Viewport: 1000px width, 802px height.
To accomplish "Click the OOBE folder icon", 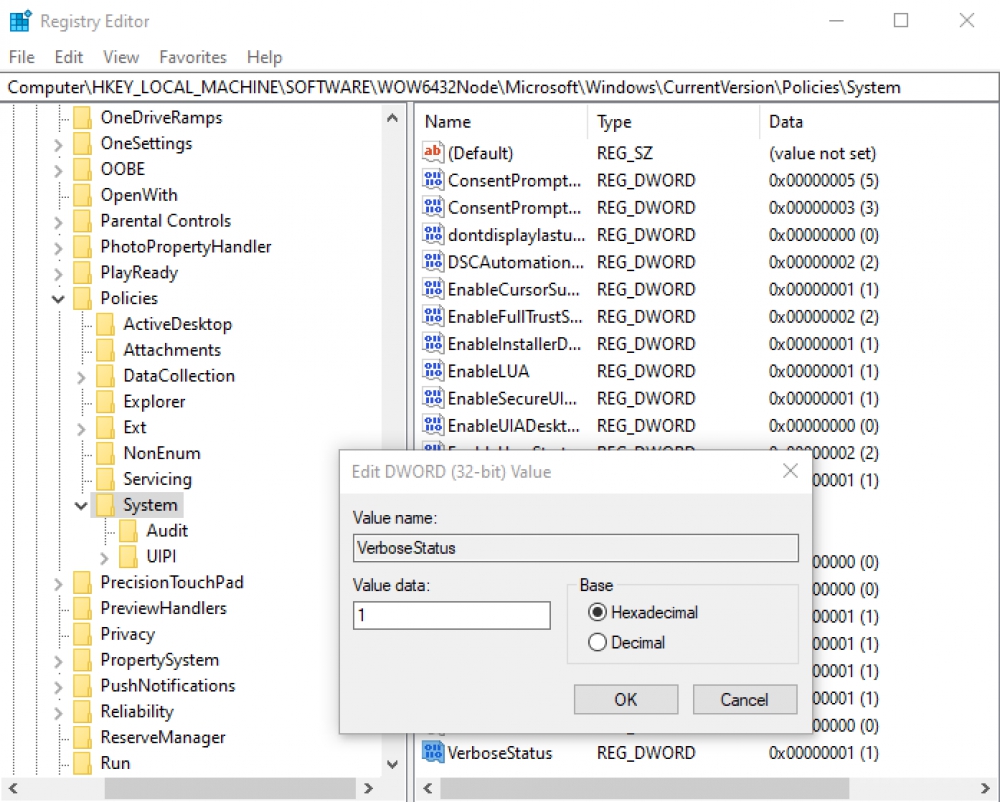I will pos(82,169).
